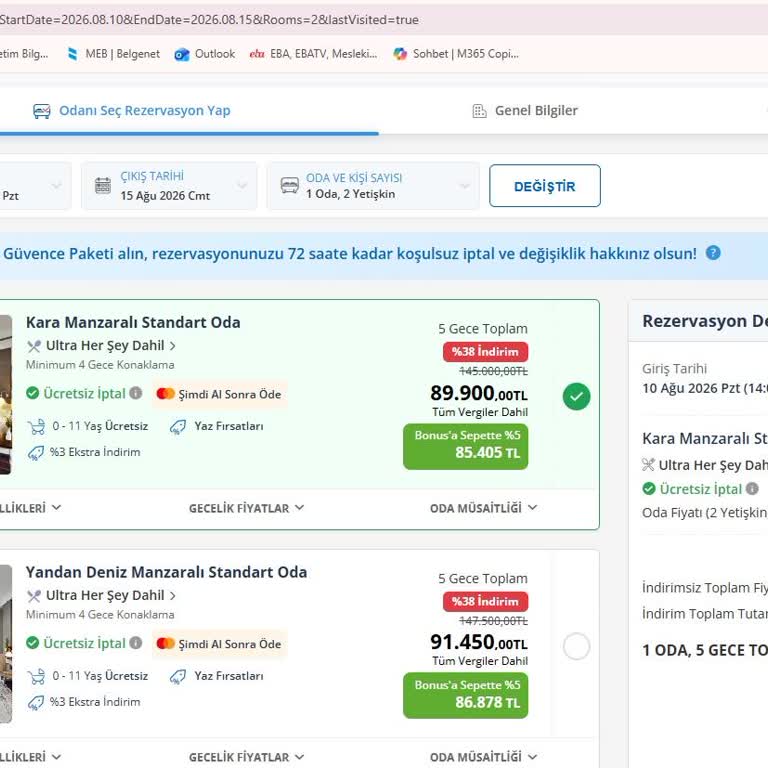The height and width of the screenshot is (768, 768).
Task: Select the Yandan Deniz Manzaralı room radio button
Action: click(576, 647)
